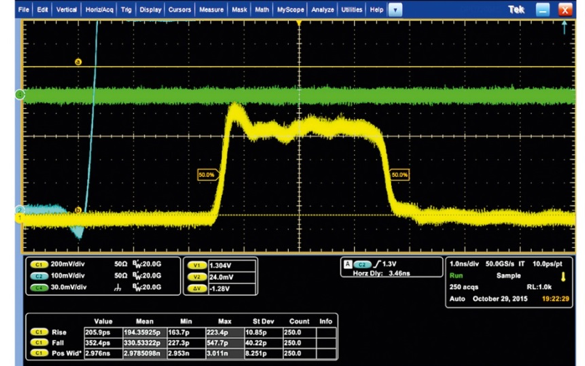This screenshot has width=585, height=366.
Task: Select the C4 channel badge at 30.0mV/div
Action: point(39,288)
